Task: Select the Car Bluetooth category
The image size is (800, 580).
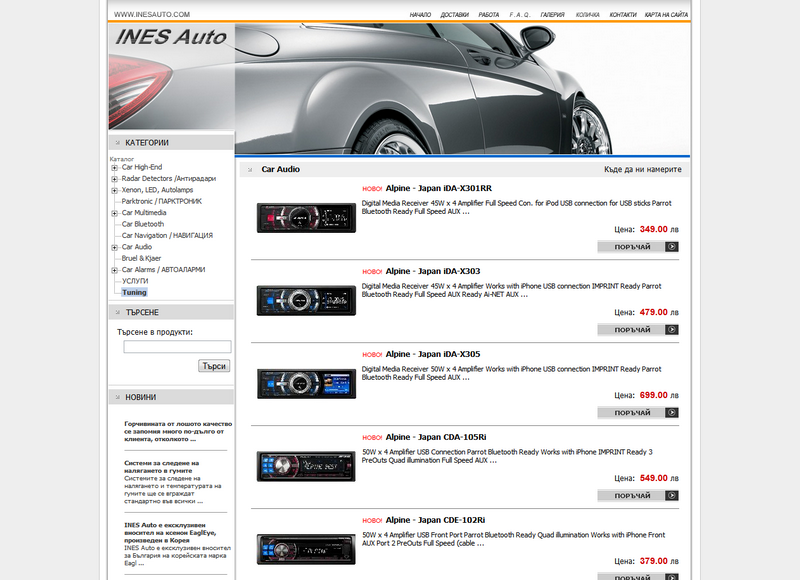Action: click(x=143, y=224)
